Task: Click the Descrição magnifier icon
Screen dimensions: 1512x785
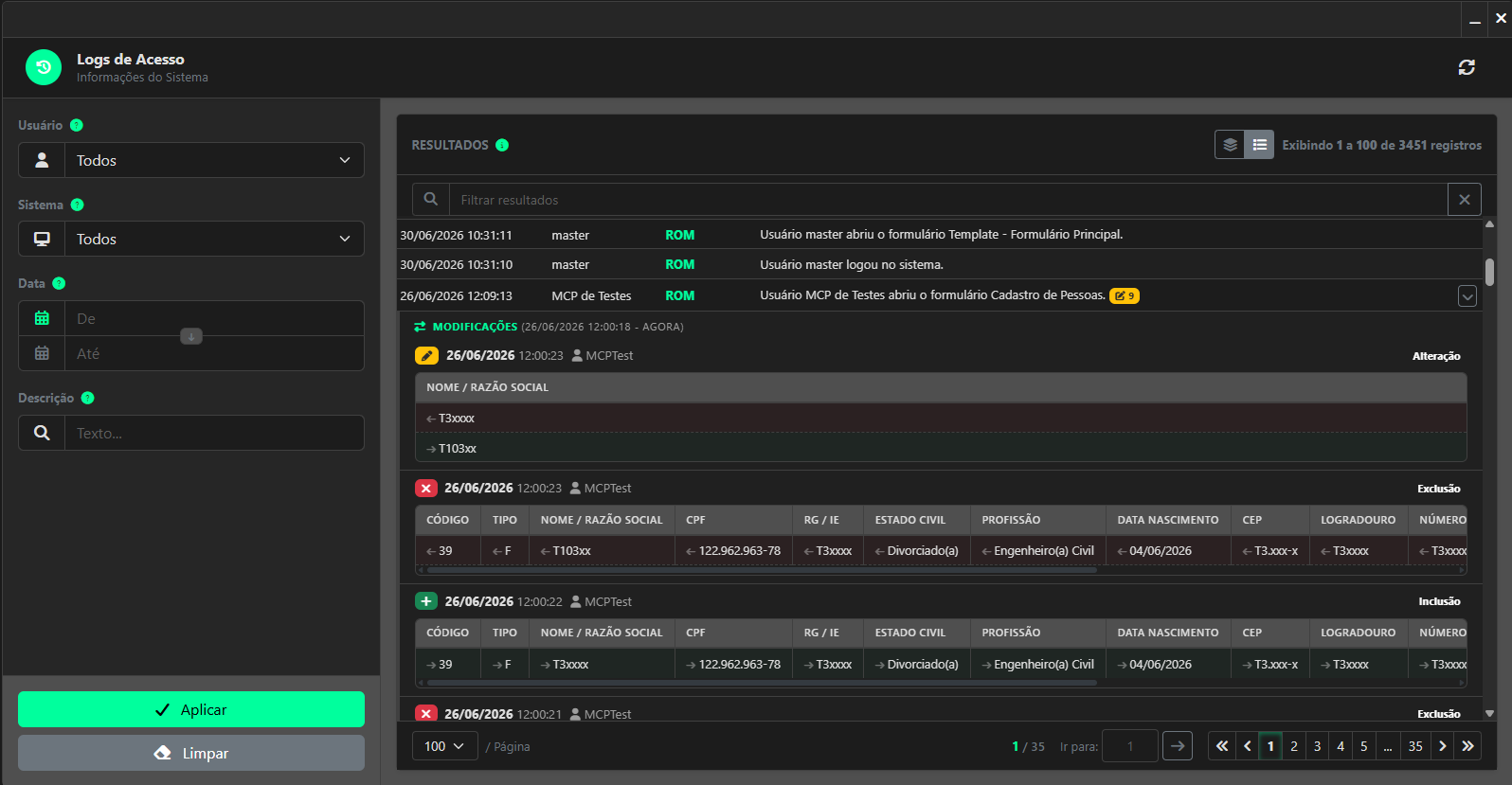Action: (x=42, y=433)
